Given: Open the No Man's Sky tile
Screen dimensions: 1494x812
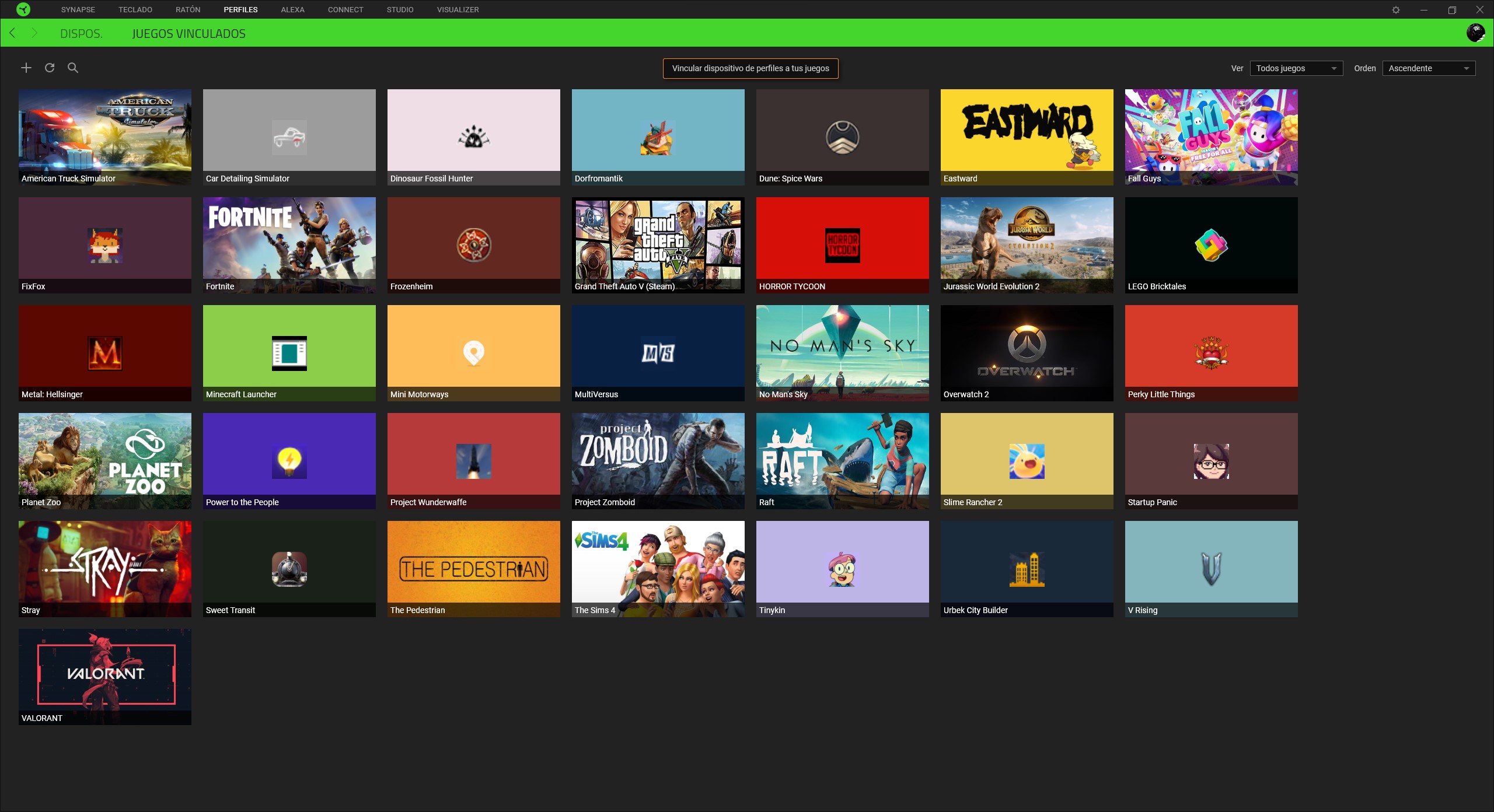Looking at the screenshot, I should point(843,353).
